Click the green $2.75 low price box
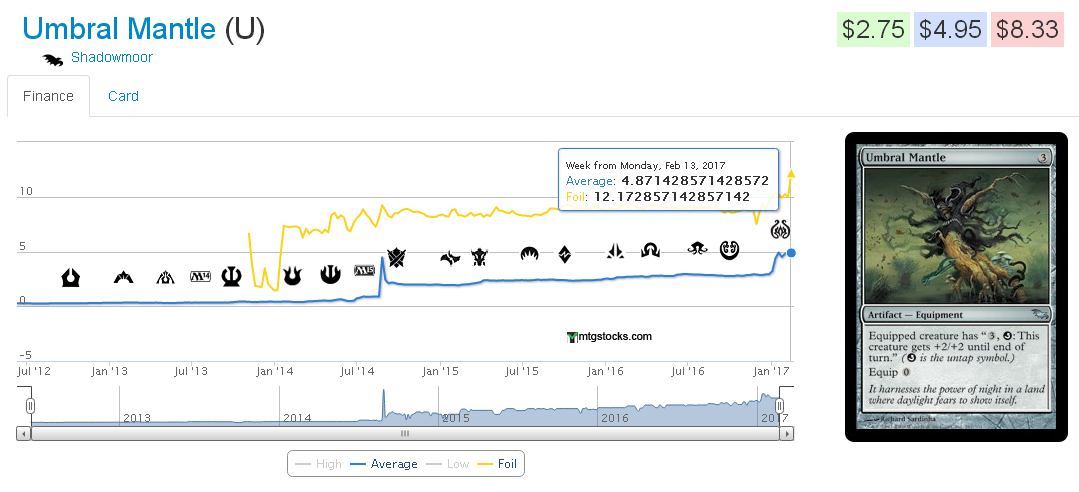 click(874, 30)
